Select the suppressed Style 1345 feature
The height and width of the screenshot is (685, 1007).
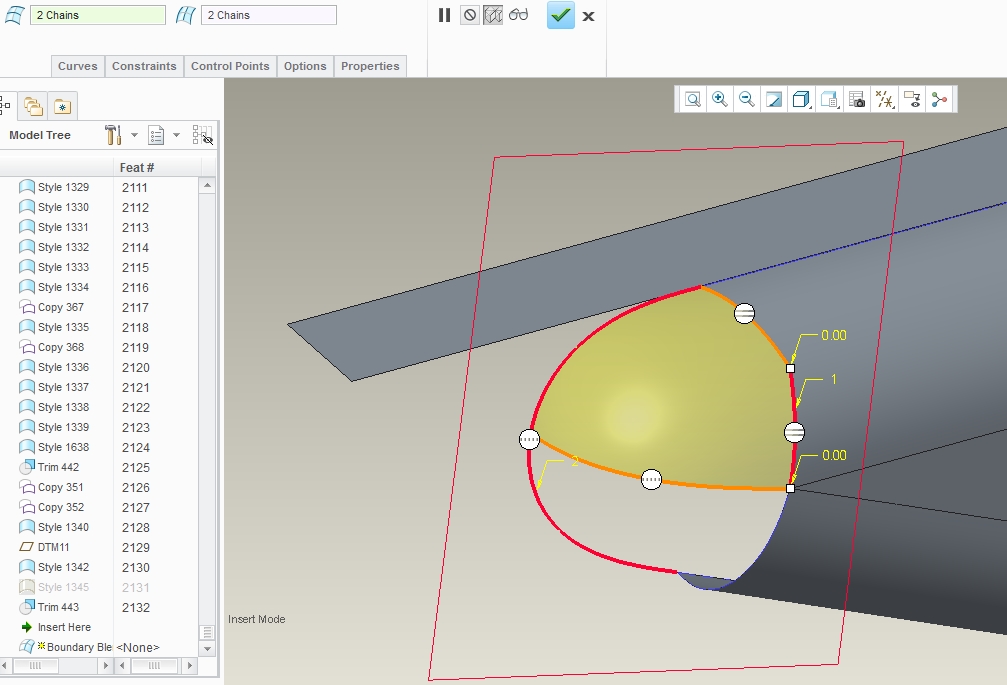pyautogui.click(x=63, y=587)
